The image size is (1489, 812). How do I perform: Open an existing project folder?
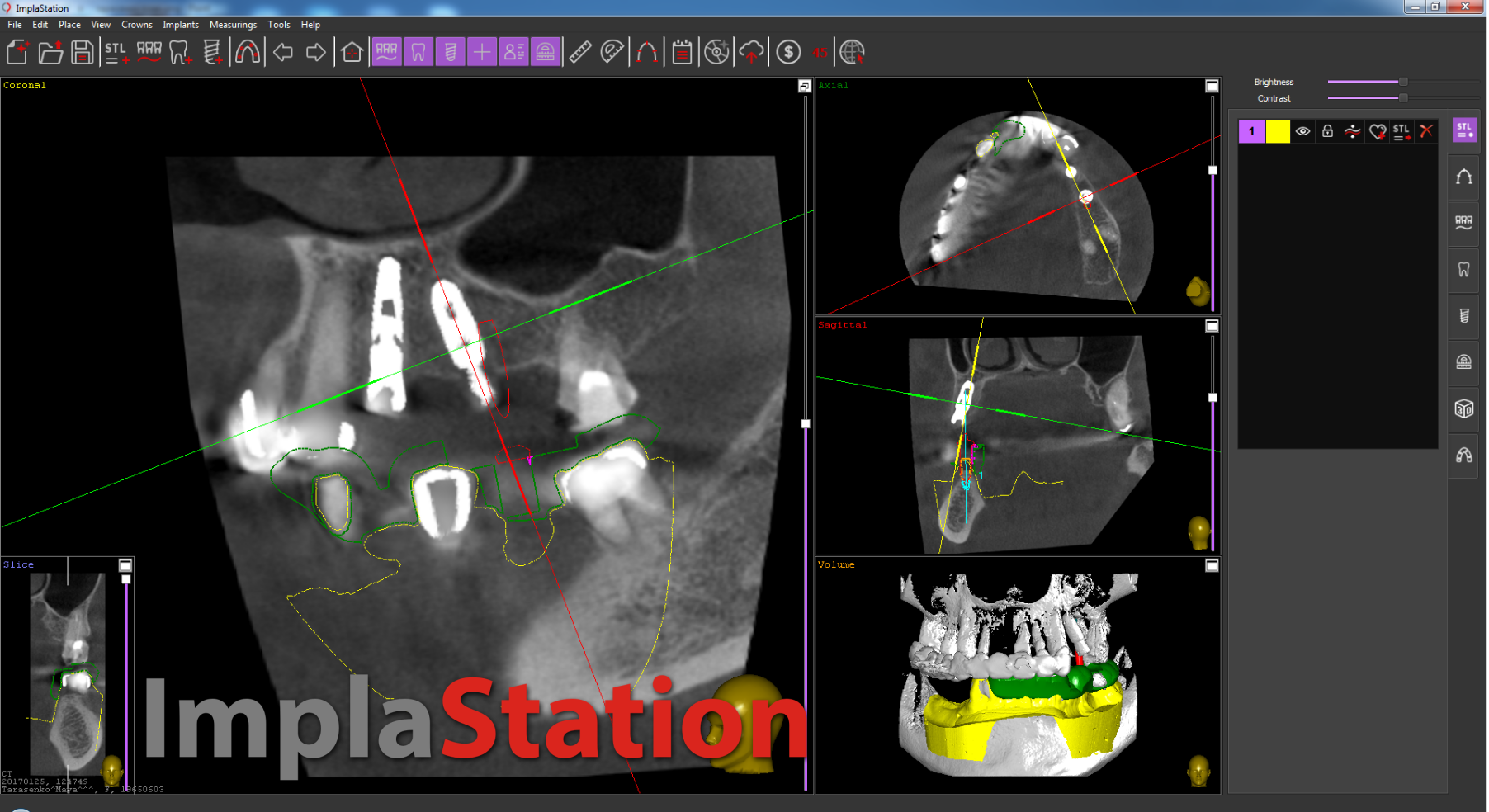(x=50, y=53)
